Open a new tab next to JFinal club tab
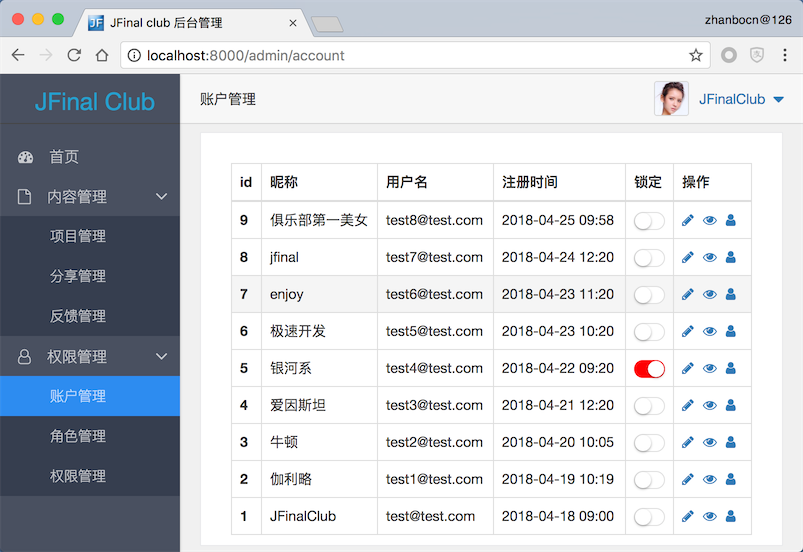The height and width of the screenshot is (552, 803). click(x=327, y=24)
